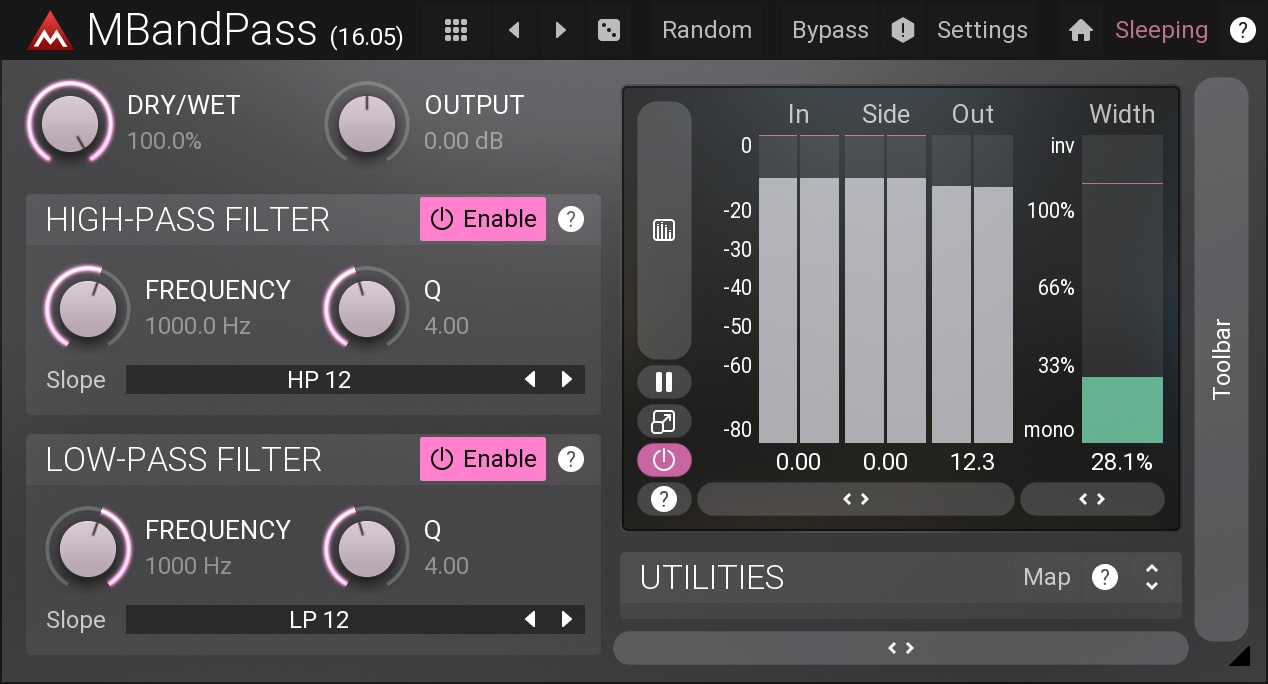
Task: Toggle the meter power button
Action: click(664, 460)
